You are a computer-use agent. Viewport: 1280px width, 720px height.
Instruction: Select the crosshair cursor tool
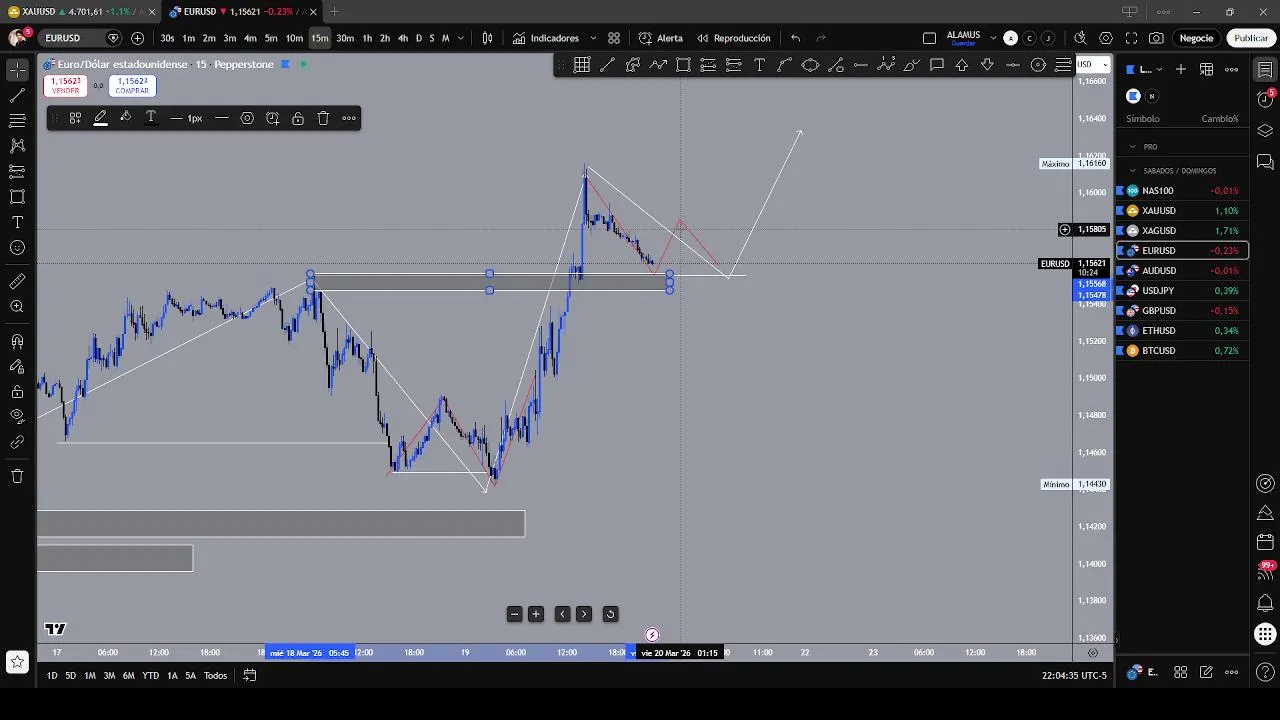pos(17,70)
